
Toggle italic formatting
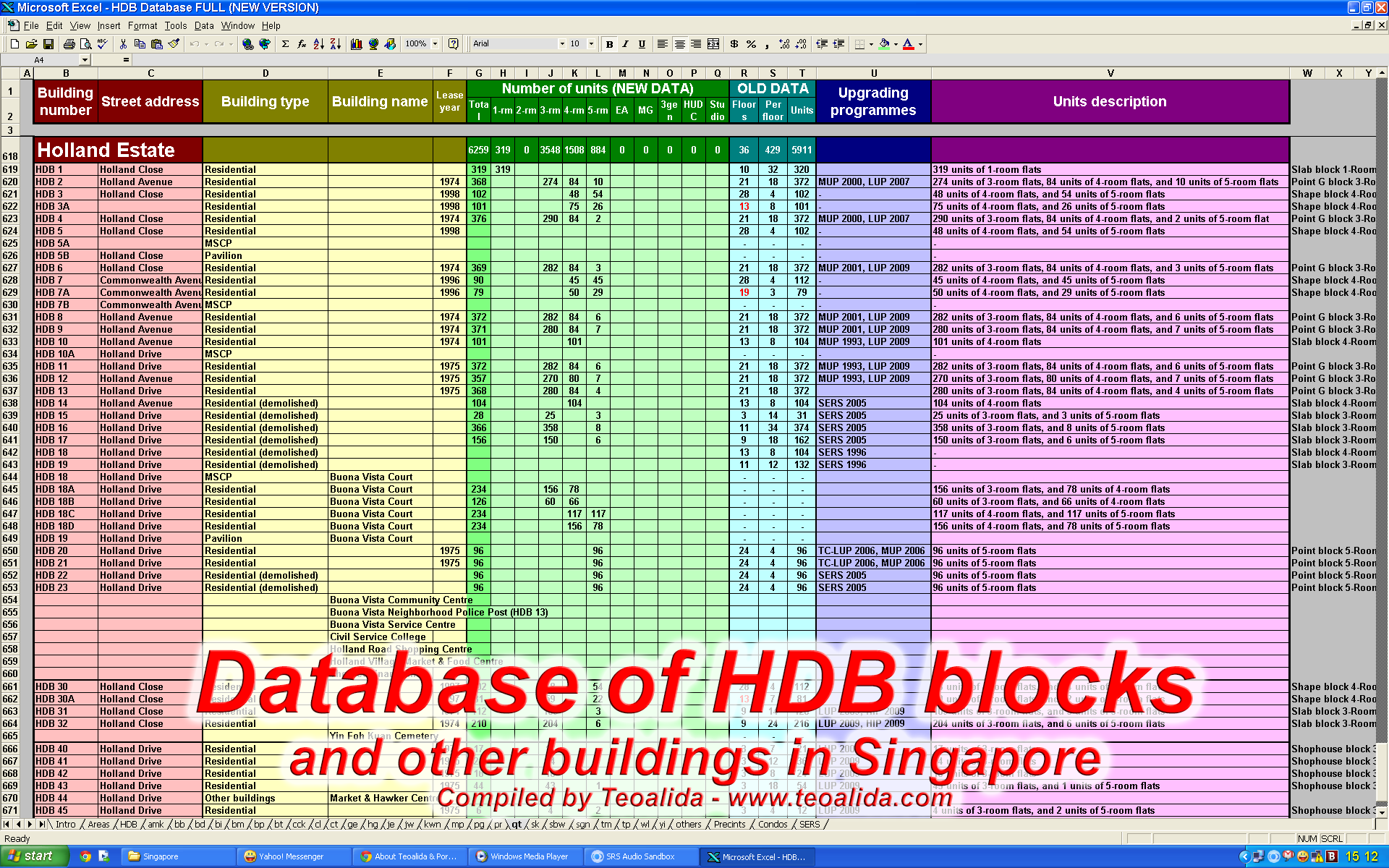[x=626, y=44]
